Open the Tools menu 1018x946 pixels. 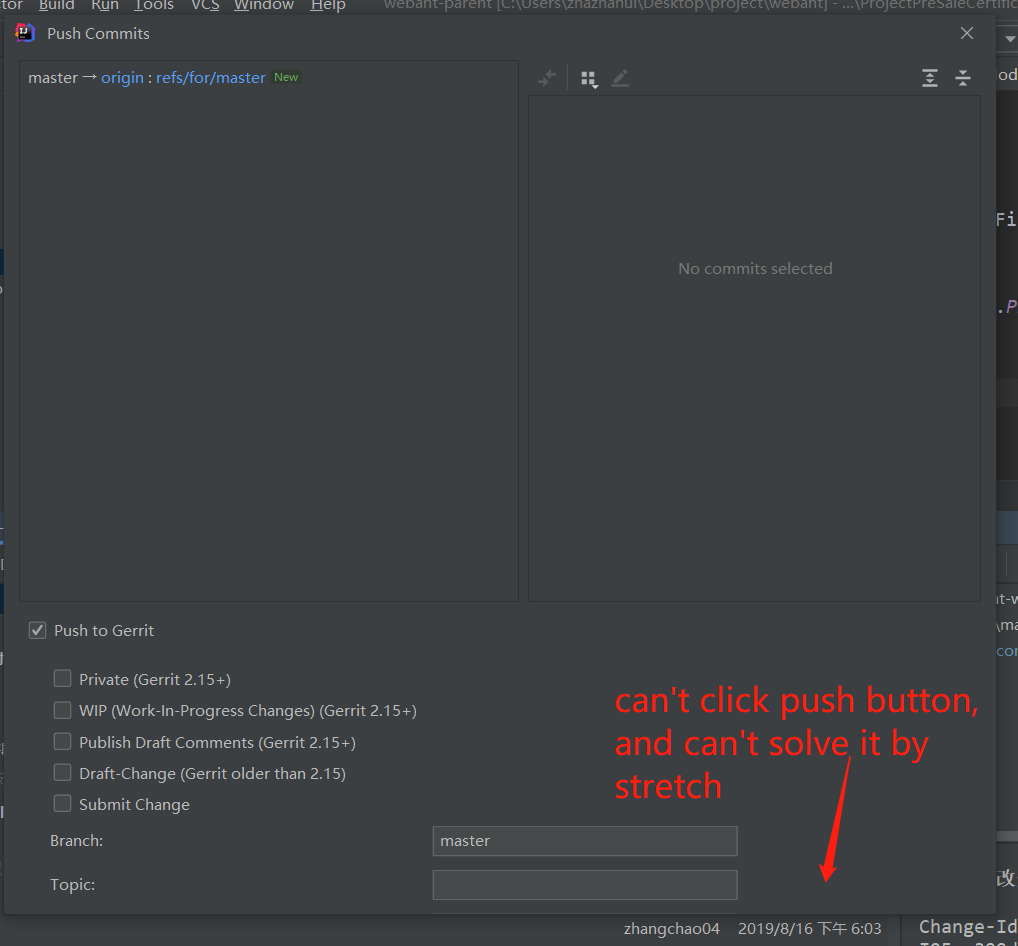tap(154, 6)
